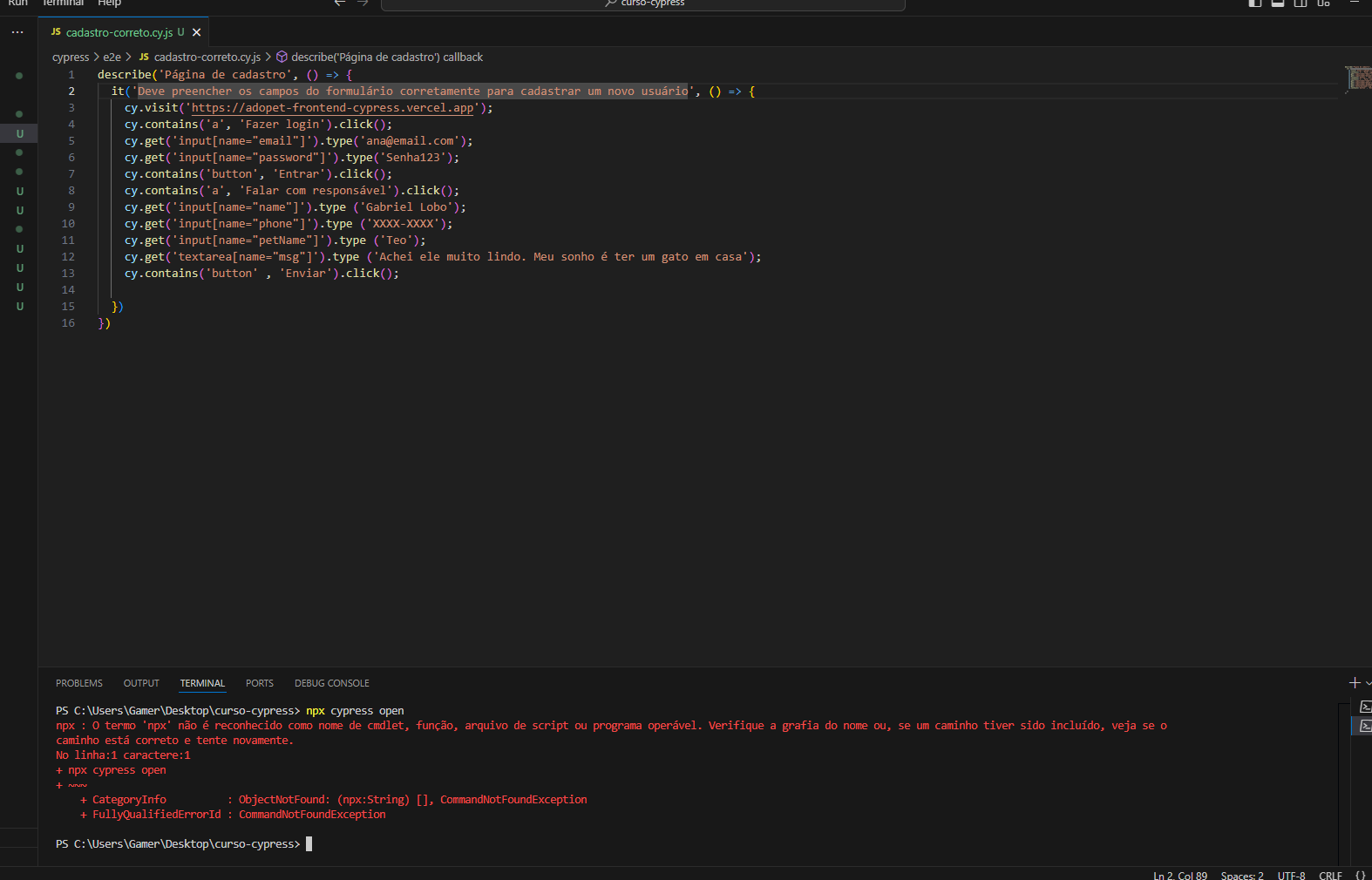
Task: Switch to the PROBLEMS panel tab
Action: coord(79,683)
